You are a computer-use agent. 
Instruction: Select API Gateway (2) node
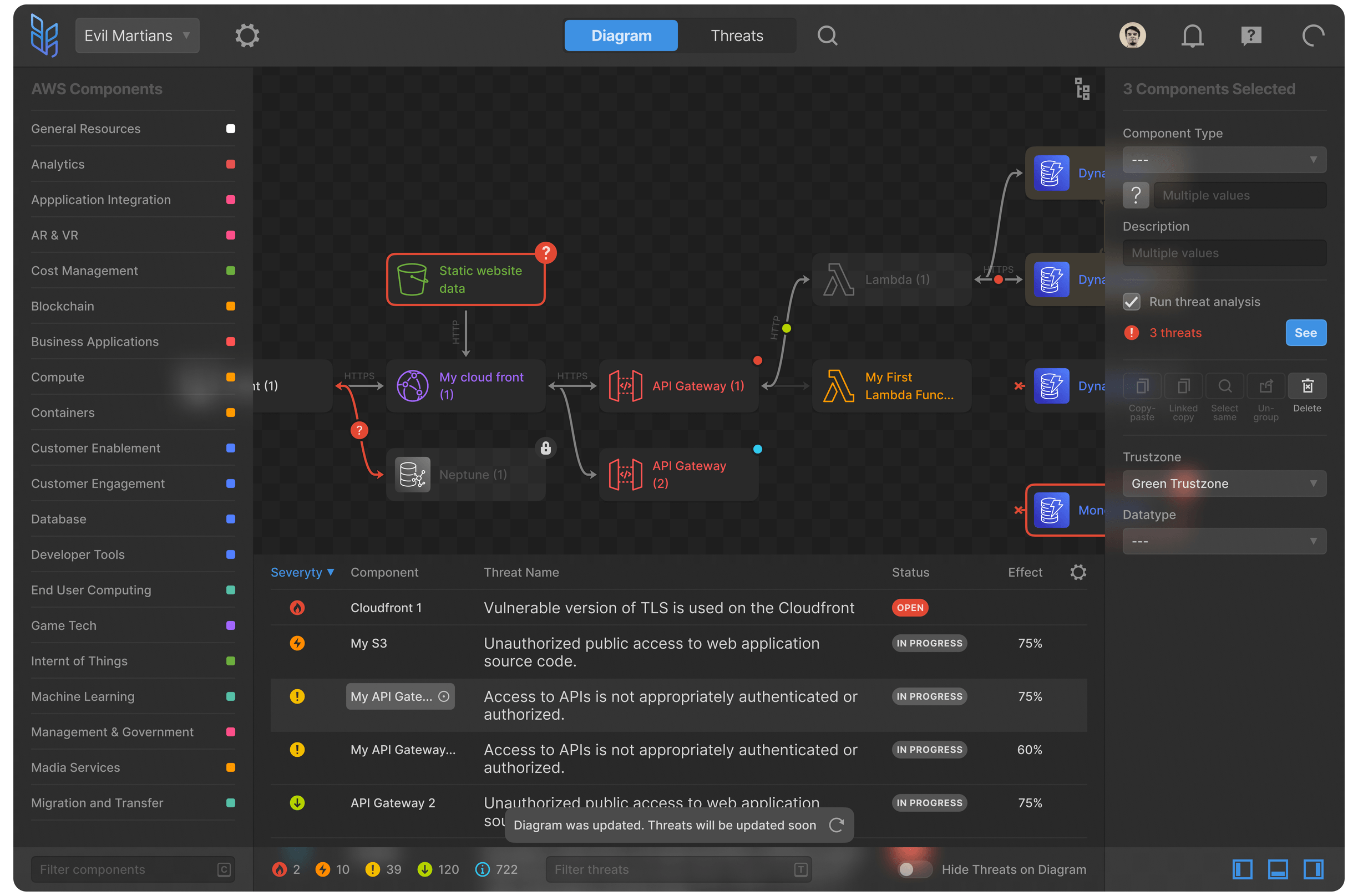[x=678, y=474]
